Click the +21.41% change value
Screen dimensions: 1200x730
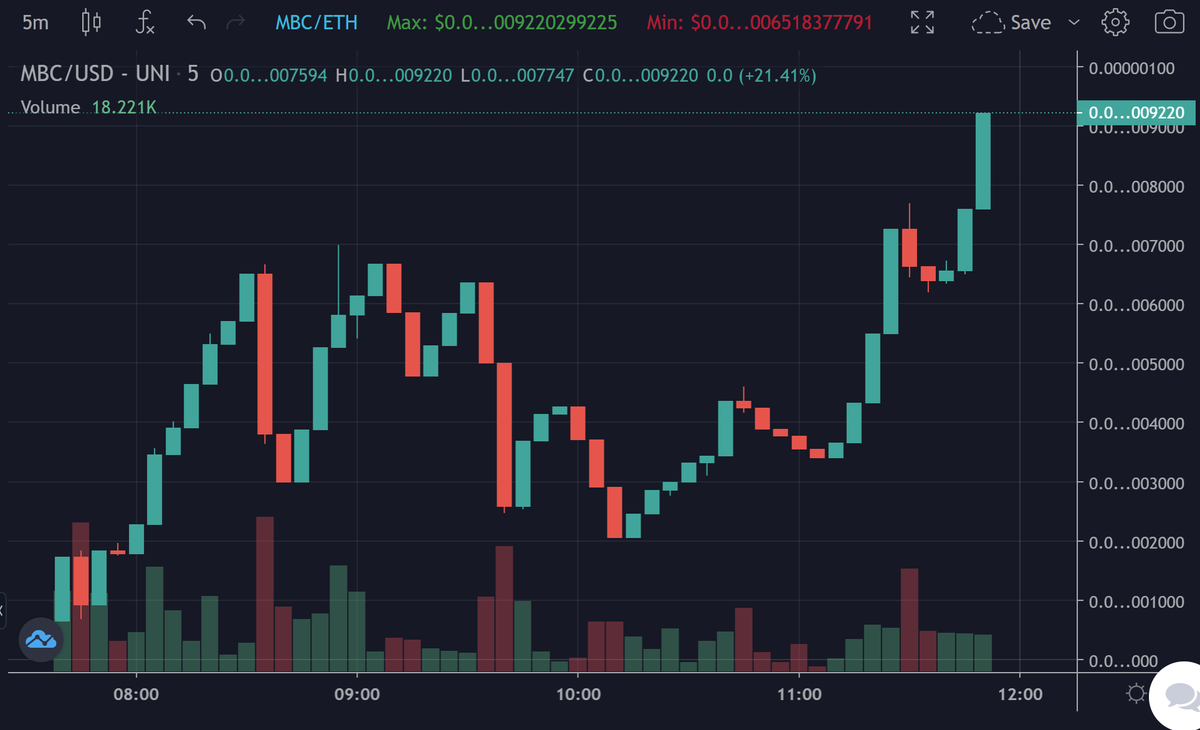(777, 75)
